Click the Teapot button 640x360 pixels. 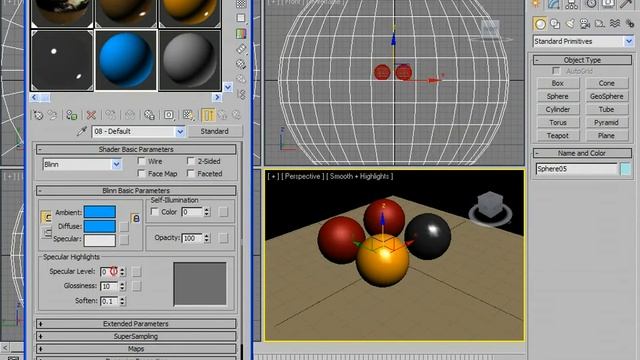(558, 136)
